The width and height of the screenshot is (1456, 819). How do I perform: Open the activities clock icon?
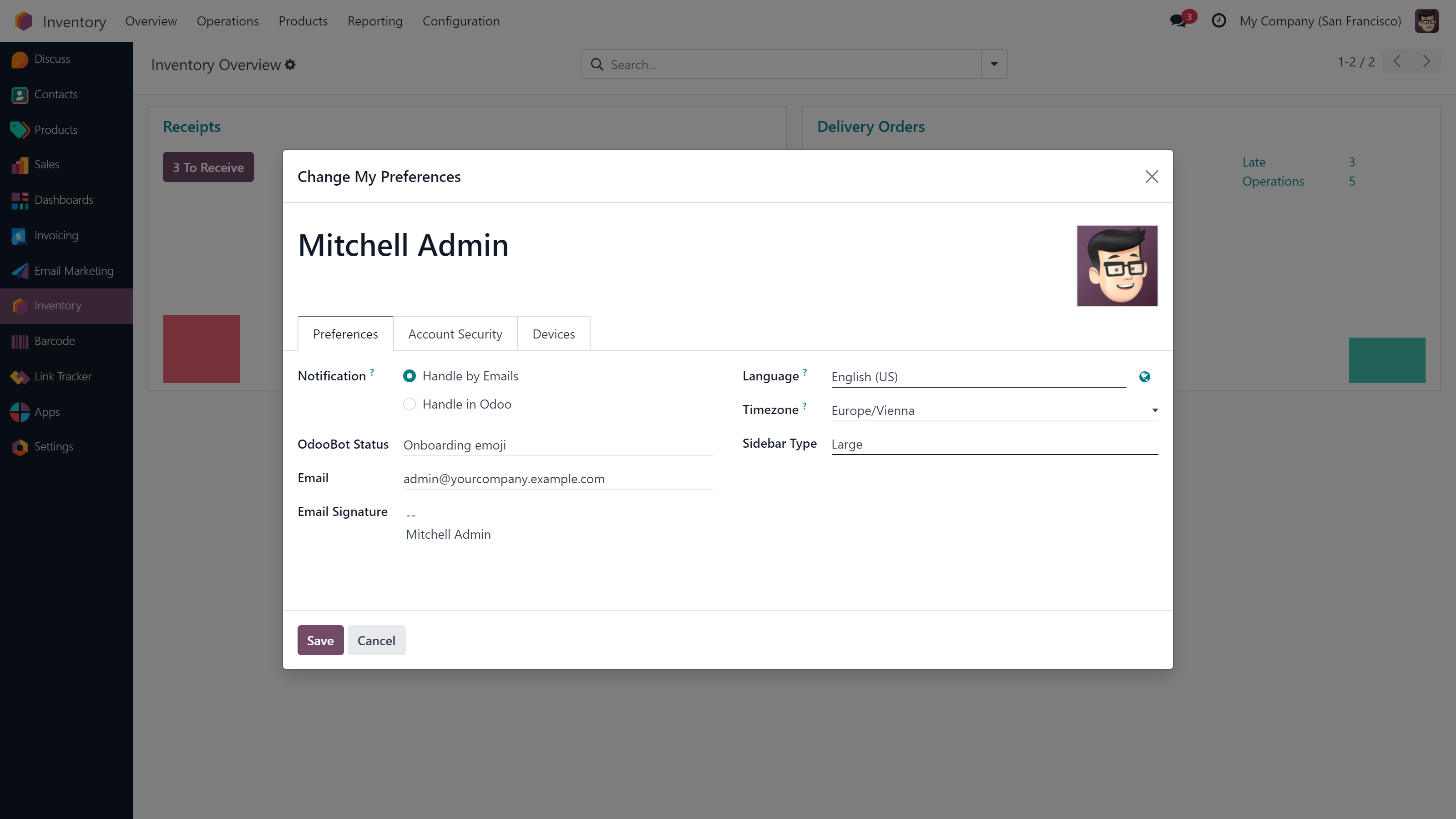[1218, 21]
